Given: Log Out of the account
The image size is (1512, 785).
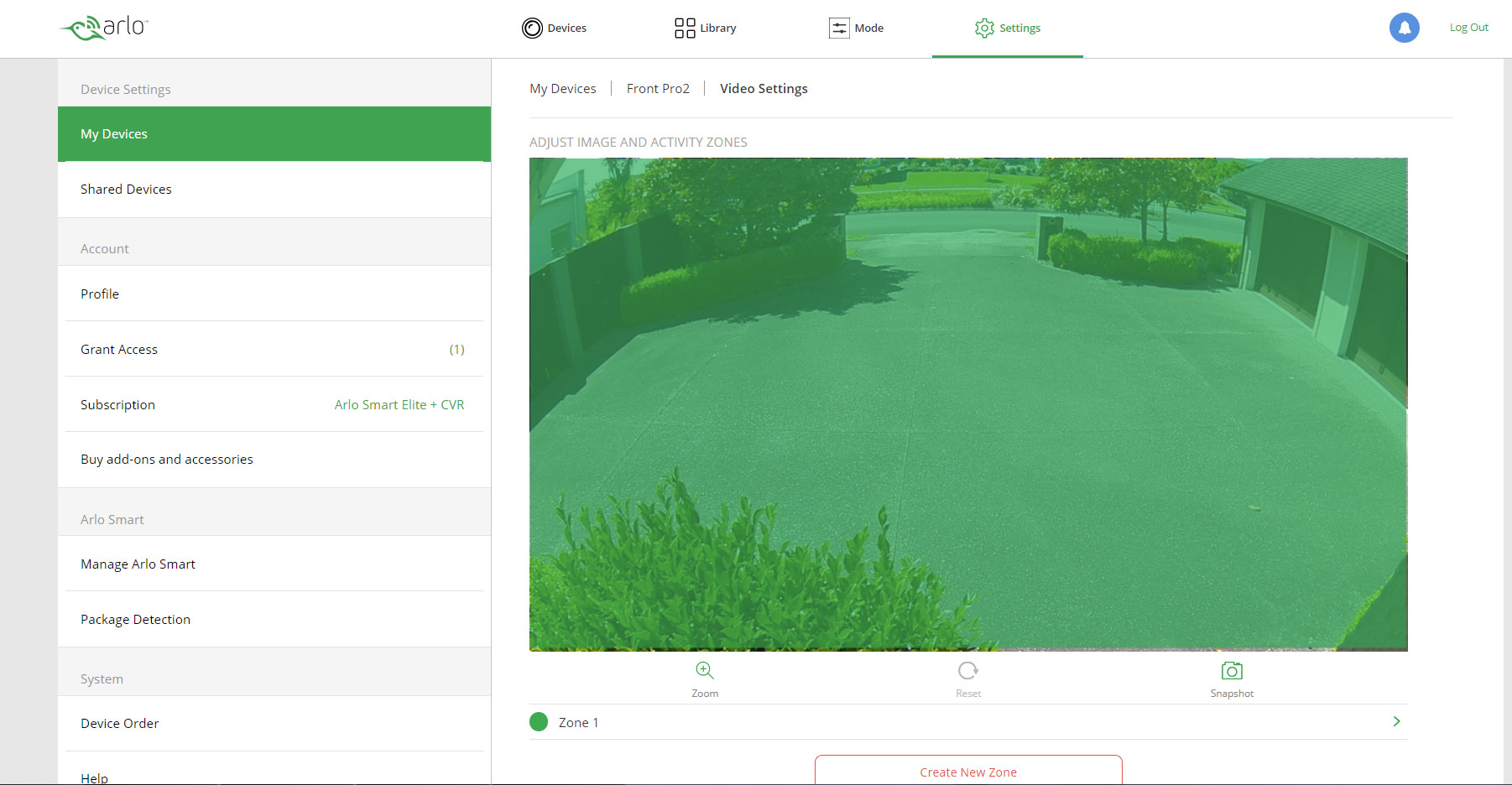Looking at the screenshot, I should (x=1468, y=28).
